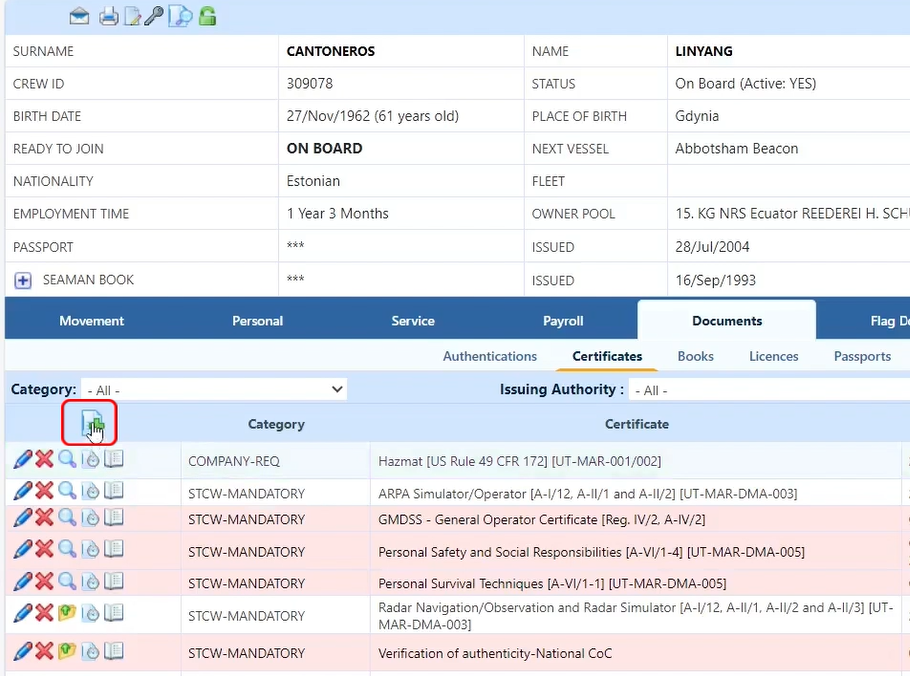
Task: Edit the ARPA Simulator/Operator row
Action: (x=23, y=491)
